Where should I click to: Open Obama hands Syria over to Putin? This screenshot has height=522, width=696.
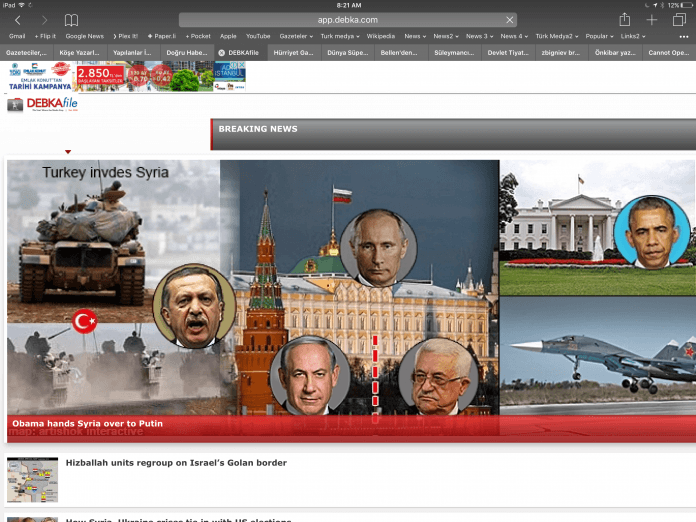[x=87, y=423]
